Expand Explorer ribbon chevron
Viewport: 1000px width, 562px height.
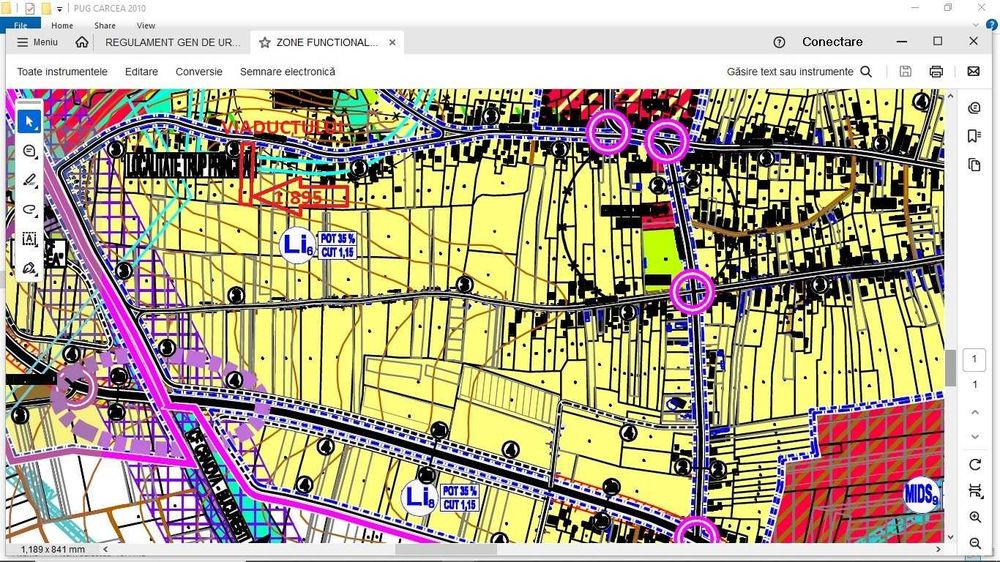(976, 25)
